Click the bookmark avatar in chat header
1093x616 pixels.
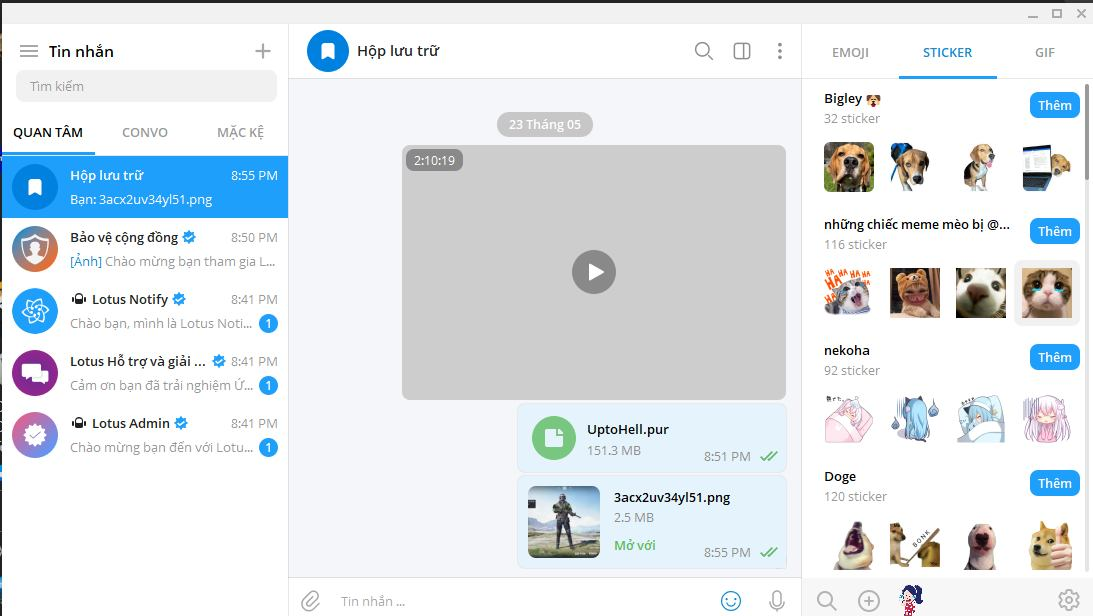pos(328,51)
